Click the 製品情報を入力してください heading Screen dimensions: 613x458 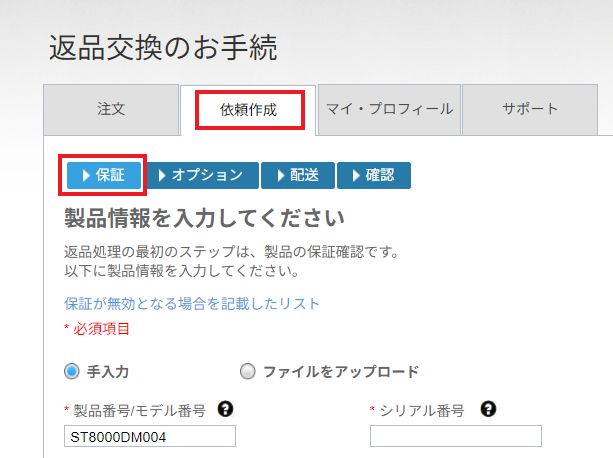click(204, 218)
